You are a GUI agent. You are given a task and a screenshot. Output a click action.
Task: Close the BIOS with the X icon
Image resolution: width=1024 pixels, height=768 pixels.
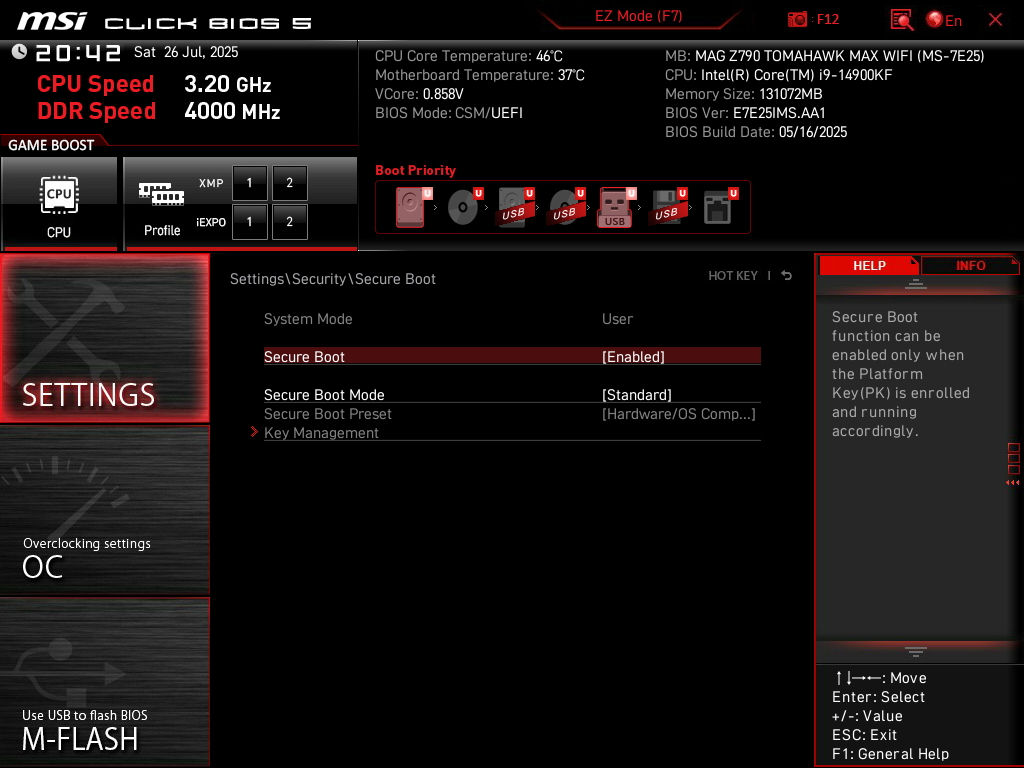[995, 20]
